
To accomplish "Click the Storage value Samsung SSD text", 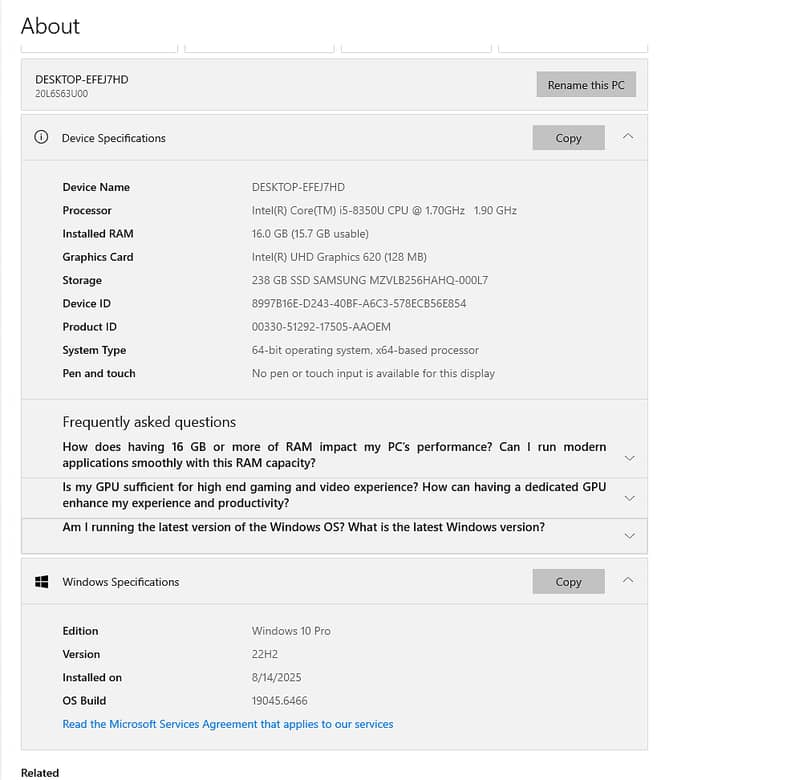I will click(x=370, y=280).
